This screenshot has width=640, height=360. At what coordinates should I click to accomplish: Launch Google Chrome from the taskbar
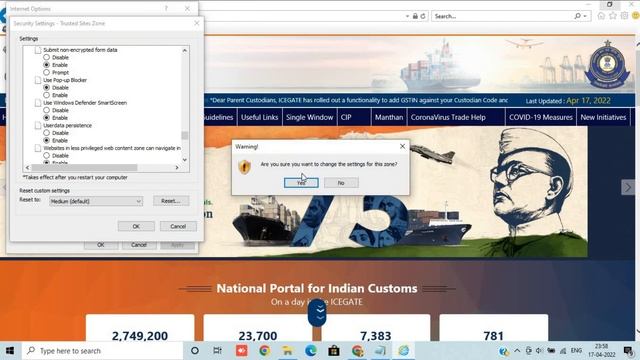click(264, 351)
